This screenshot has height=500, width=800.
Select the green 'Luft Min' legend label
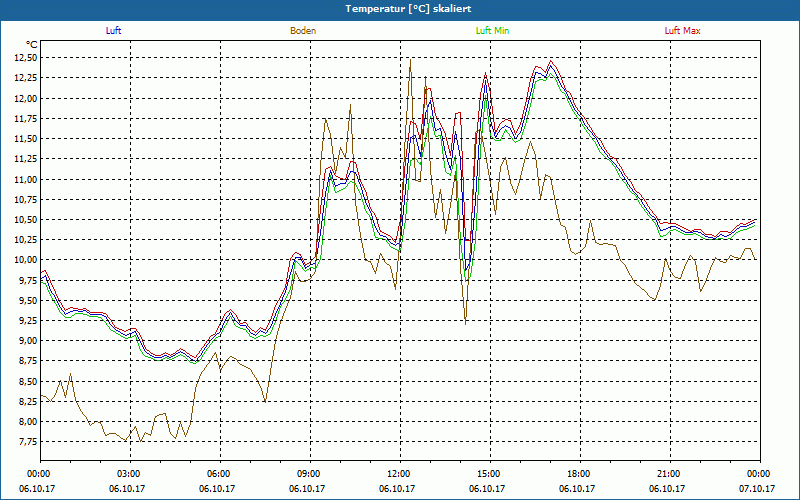tap(492, 31)
